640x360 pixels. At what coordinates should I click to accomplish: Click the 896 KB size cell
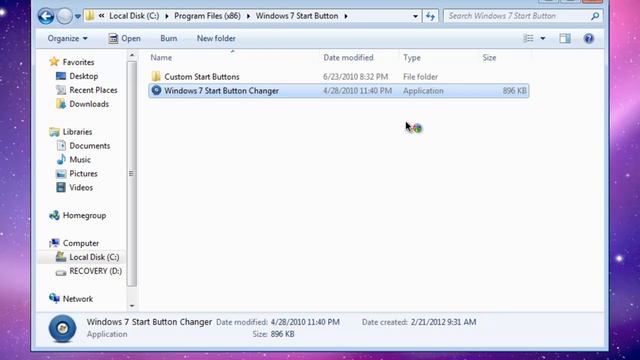coord(514,91)
